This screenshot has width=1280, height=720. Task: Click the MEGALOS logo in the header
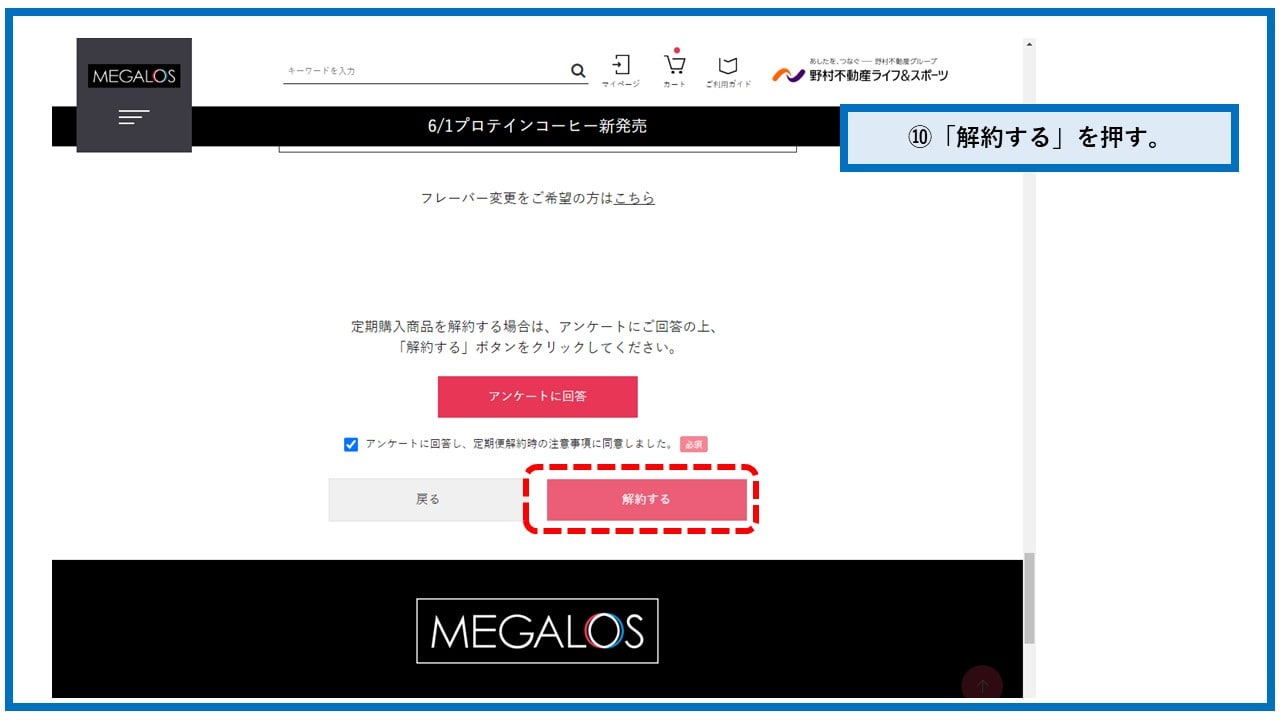tap(134, 76)
